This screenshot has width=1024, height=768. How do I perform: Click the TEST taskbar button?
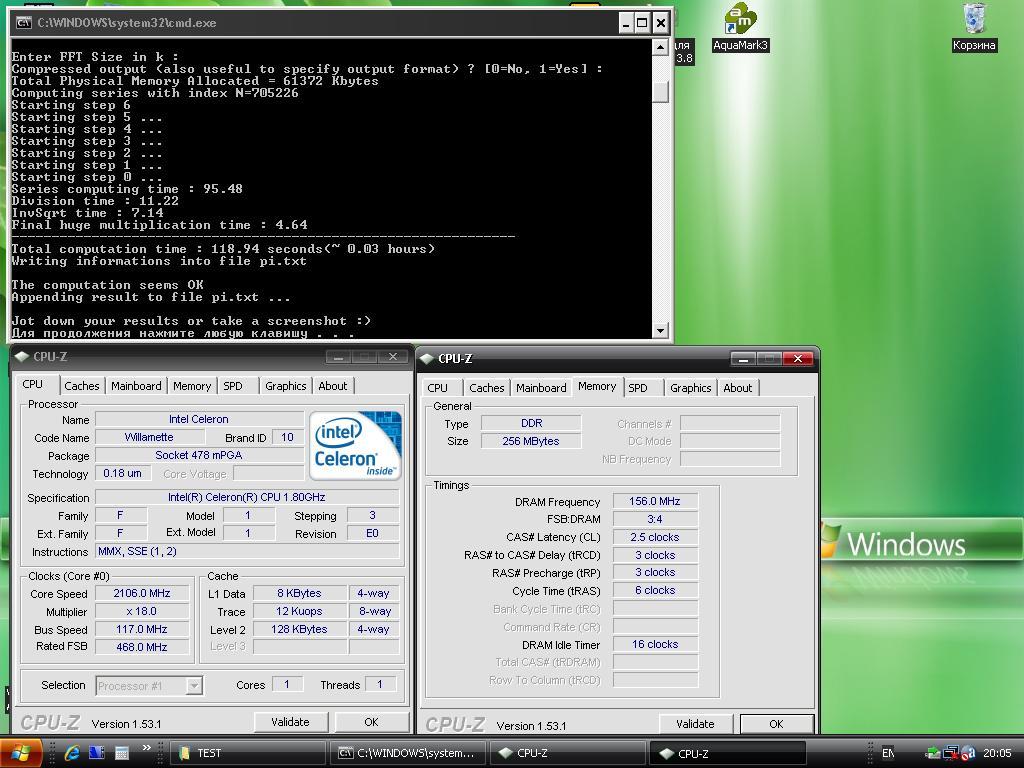pyautogui.click(x=248, y=753)
